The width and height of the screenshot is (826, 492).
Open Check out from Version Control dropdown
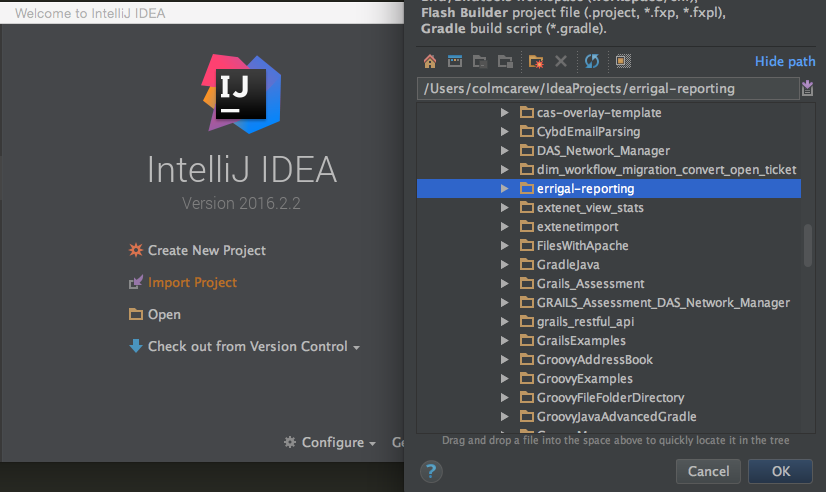pyautogui.click(x=245, y=346)
